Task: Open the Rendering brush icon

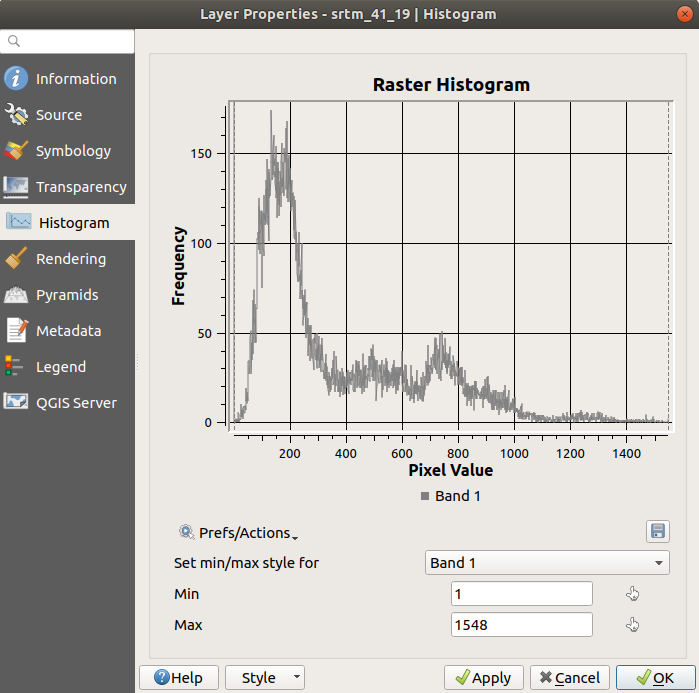Action: (16, 259)
